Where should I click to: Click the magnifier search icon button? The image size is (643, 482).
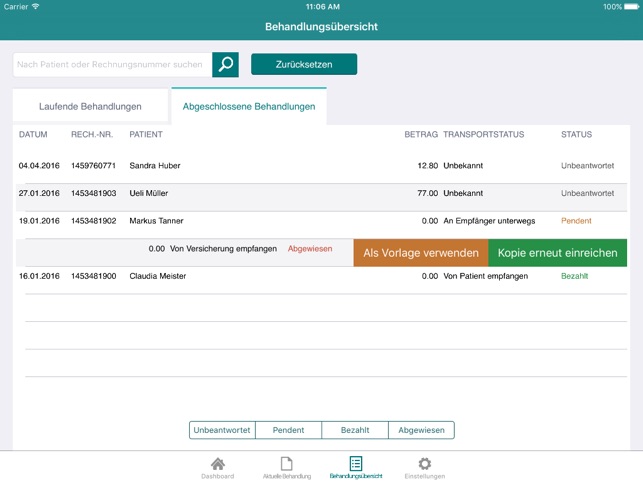(225, 64)
